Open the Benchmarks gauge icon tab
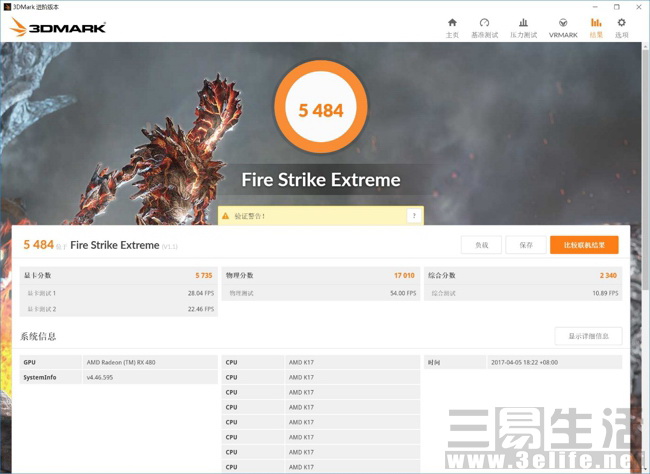This screenshot has width=650, height=474. click(x=484, y=22)
